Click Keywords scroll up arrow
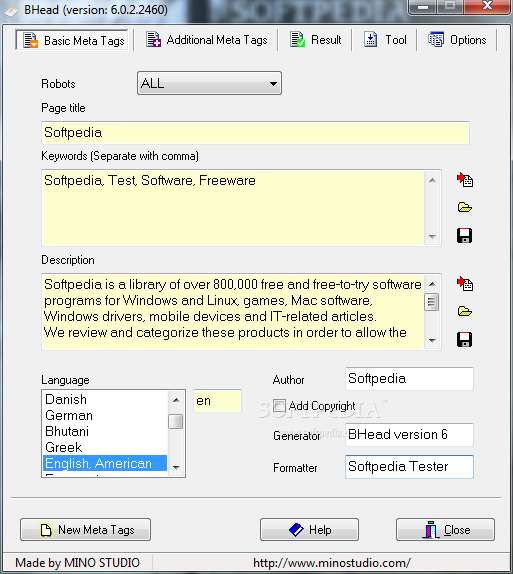This screenshot has width=513, height=574. 432,180
